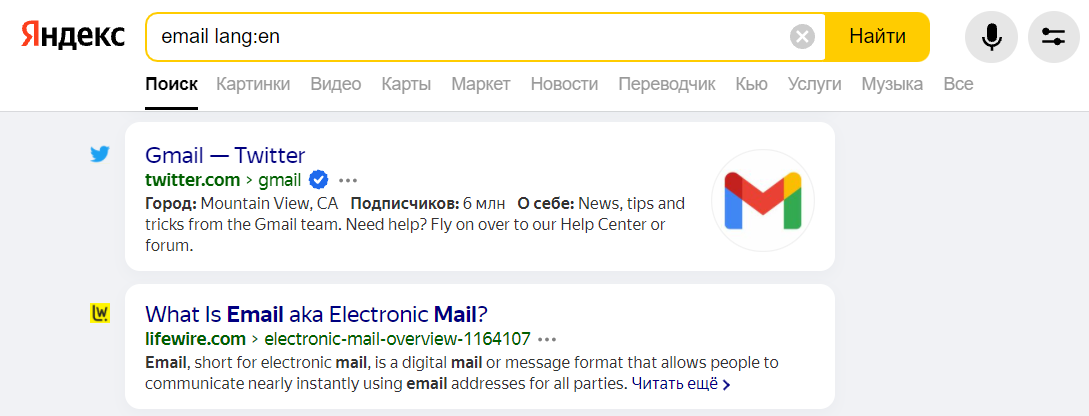Click the Yandex logo
The image size is (1089, 416).
[x=73, y=35]
